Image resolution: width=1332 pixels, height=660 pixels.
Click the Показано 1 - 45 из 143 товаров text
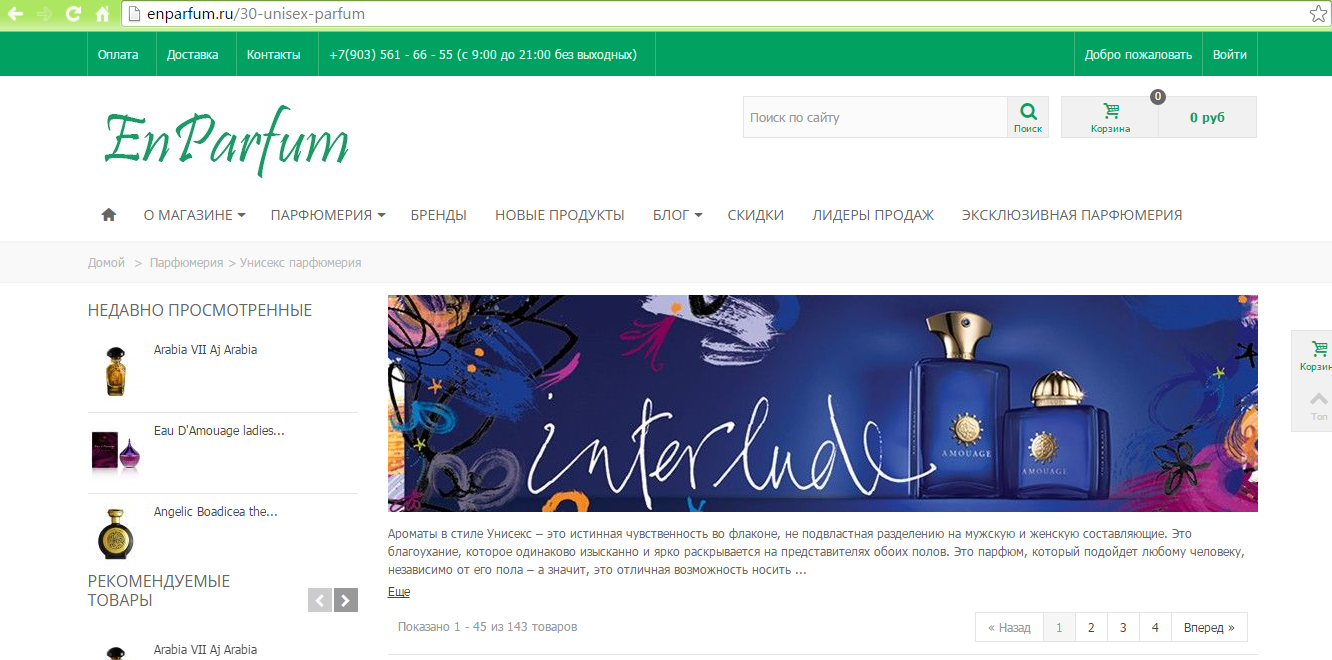point(487,627)
